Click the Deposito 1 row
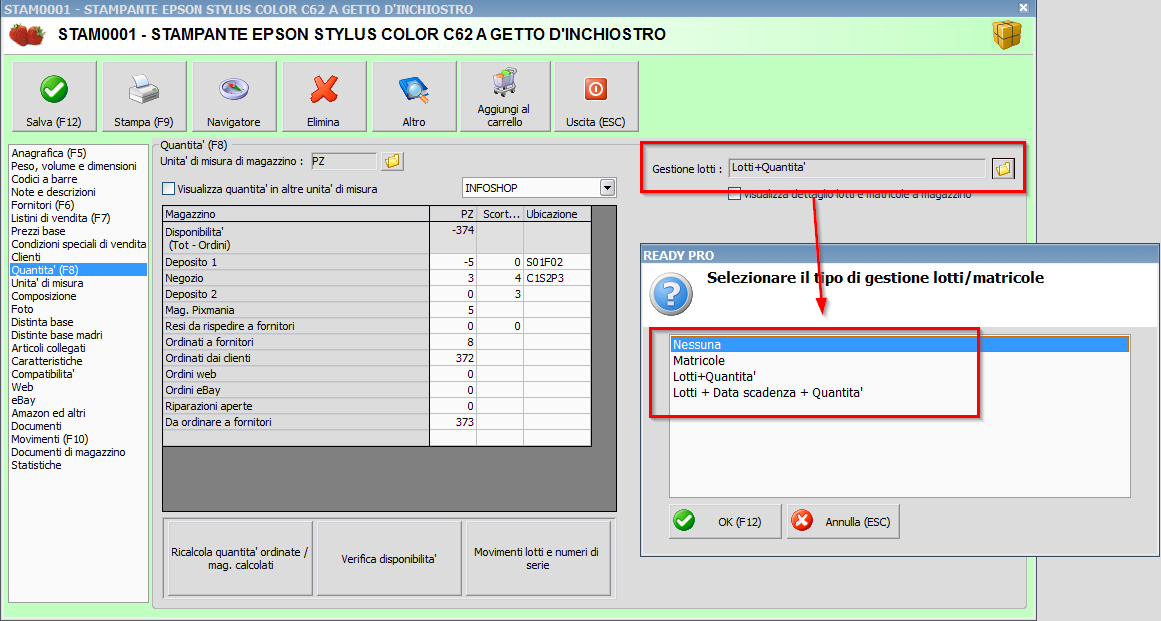This screenshot has height=621, width=1161. [x=377, y=262]
